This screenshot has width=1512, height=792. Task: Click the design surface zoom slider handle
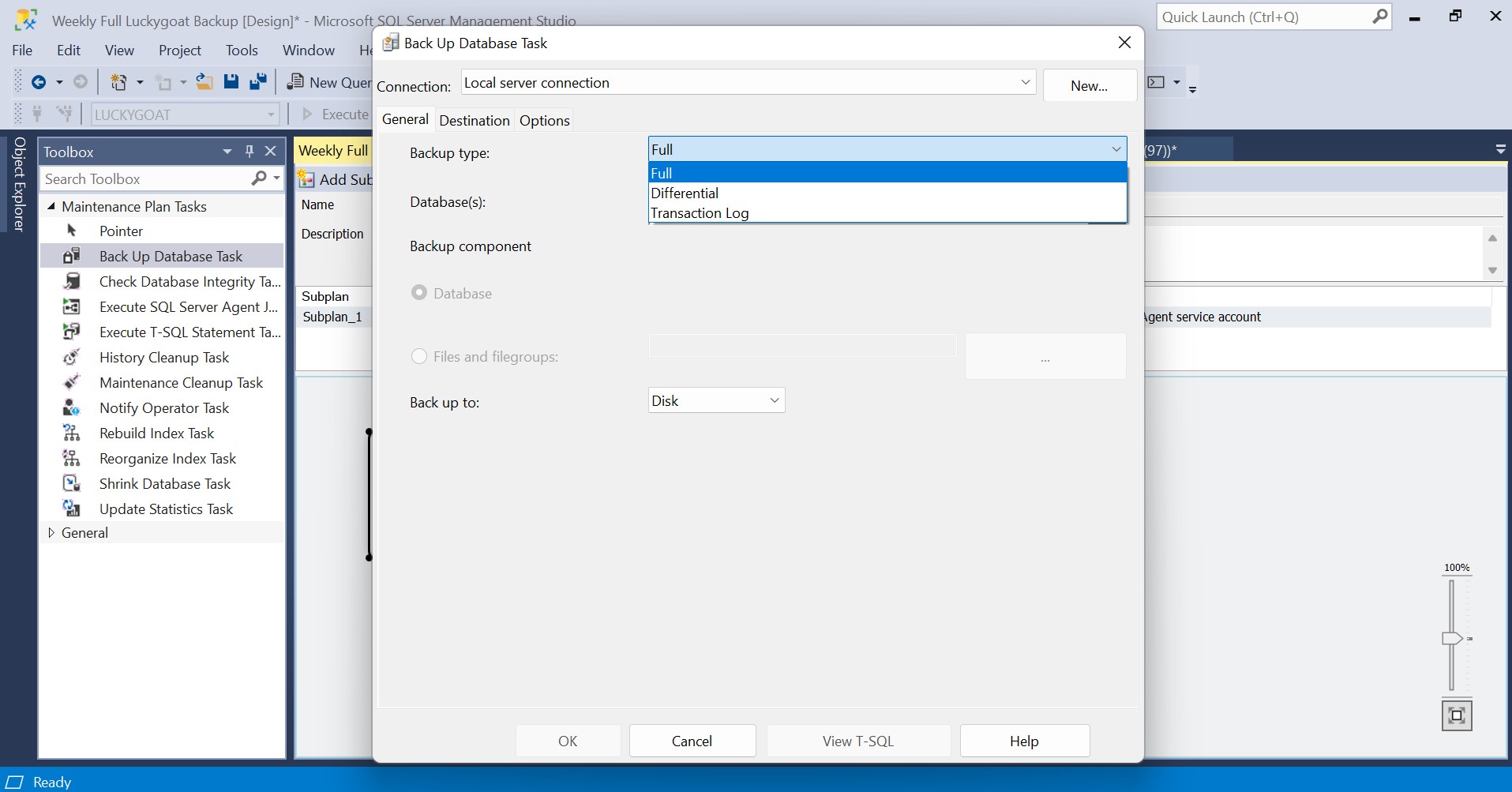click(1452, 638)
